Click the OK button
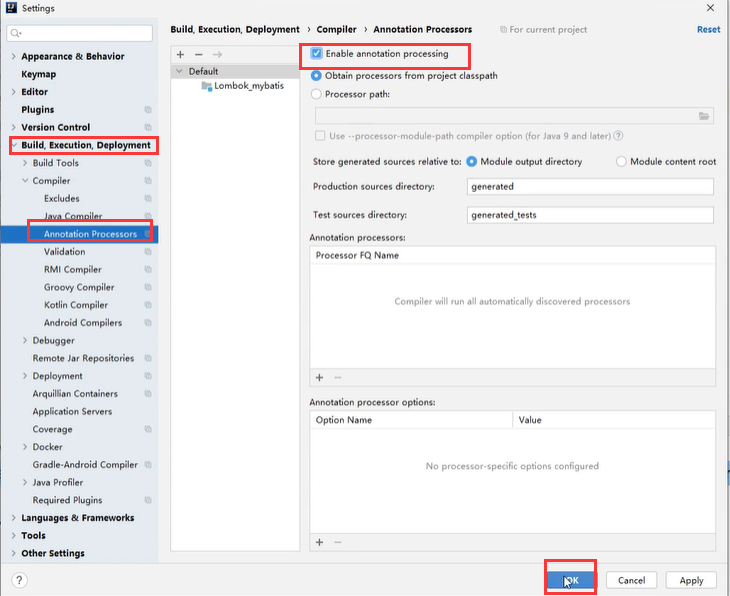 point(571,580)
